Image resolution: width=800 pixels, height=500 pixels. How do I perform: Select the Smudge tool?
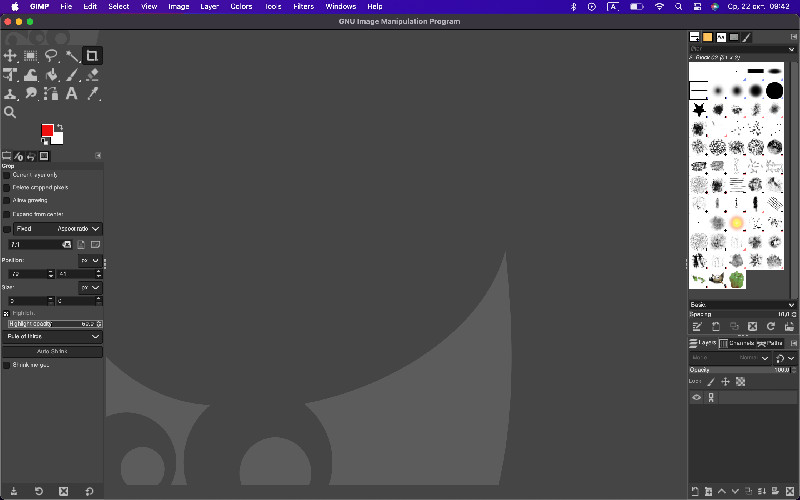[x=31, y=93]
